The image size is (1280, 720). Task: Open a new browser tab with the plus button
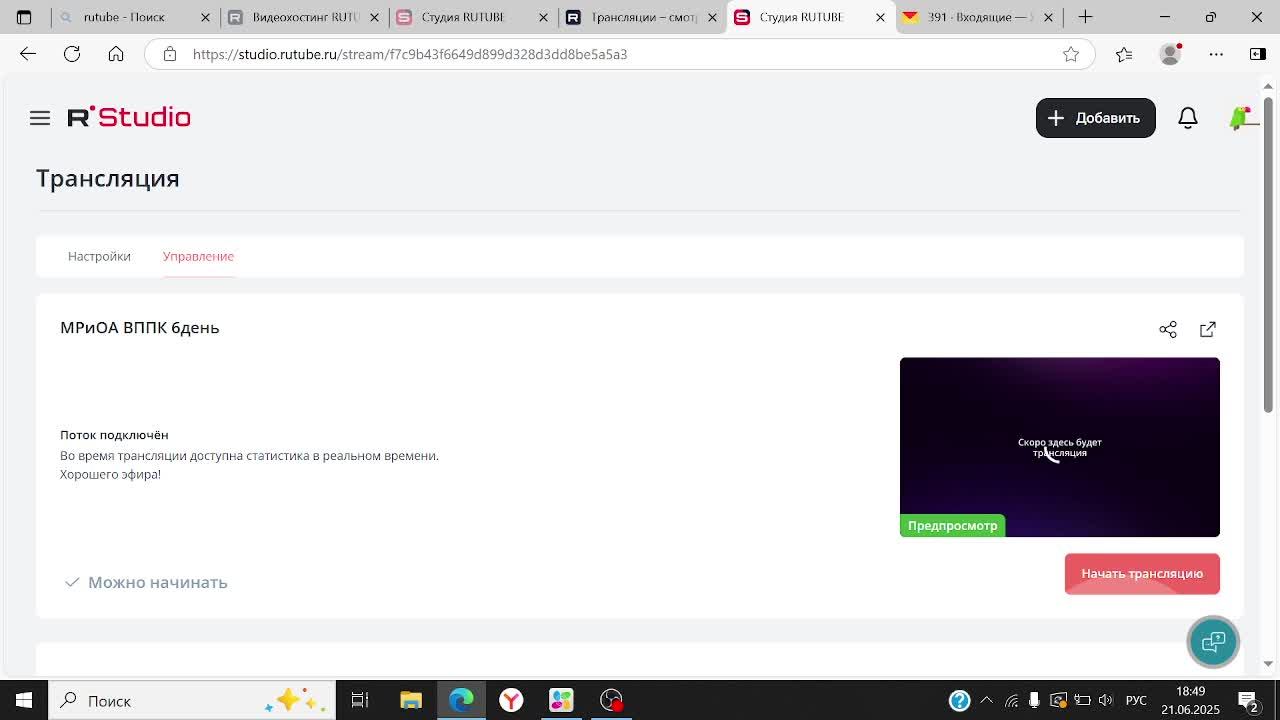tap(1085, 17)
